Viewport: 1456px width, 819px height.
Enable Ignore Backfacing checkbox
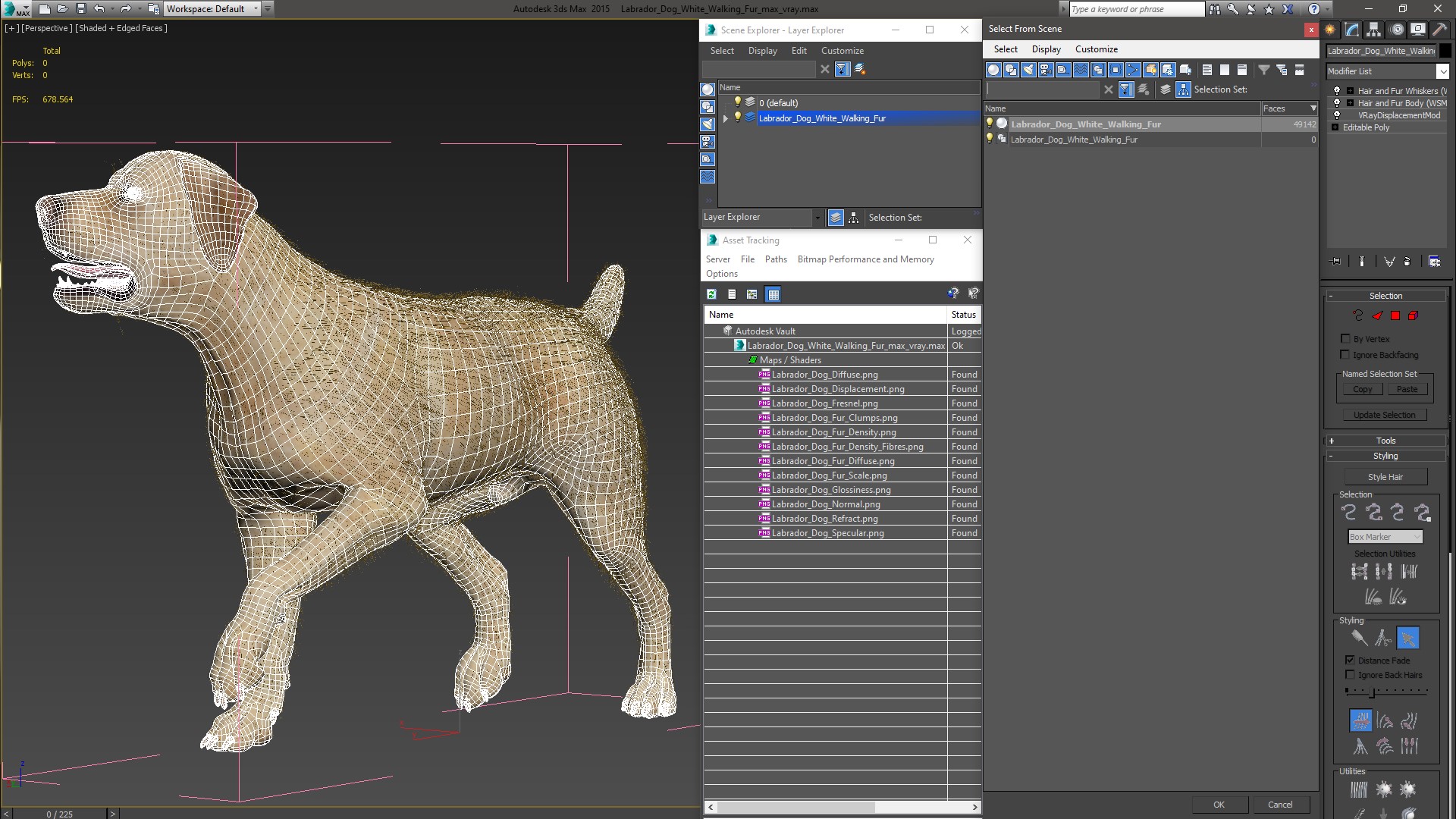click(1346, 355)
